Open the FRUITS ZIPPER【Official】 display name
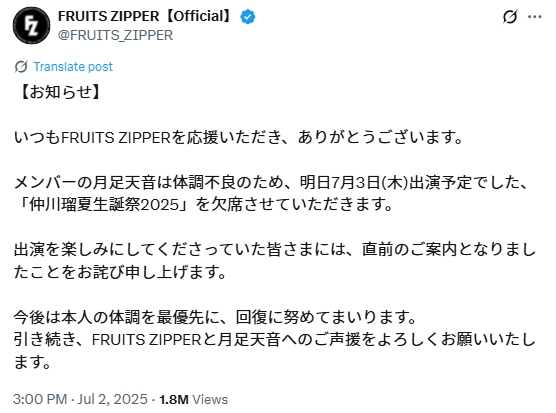556x413 pixels. 147,16
